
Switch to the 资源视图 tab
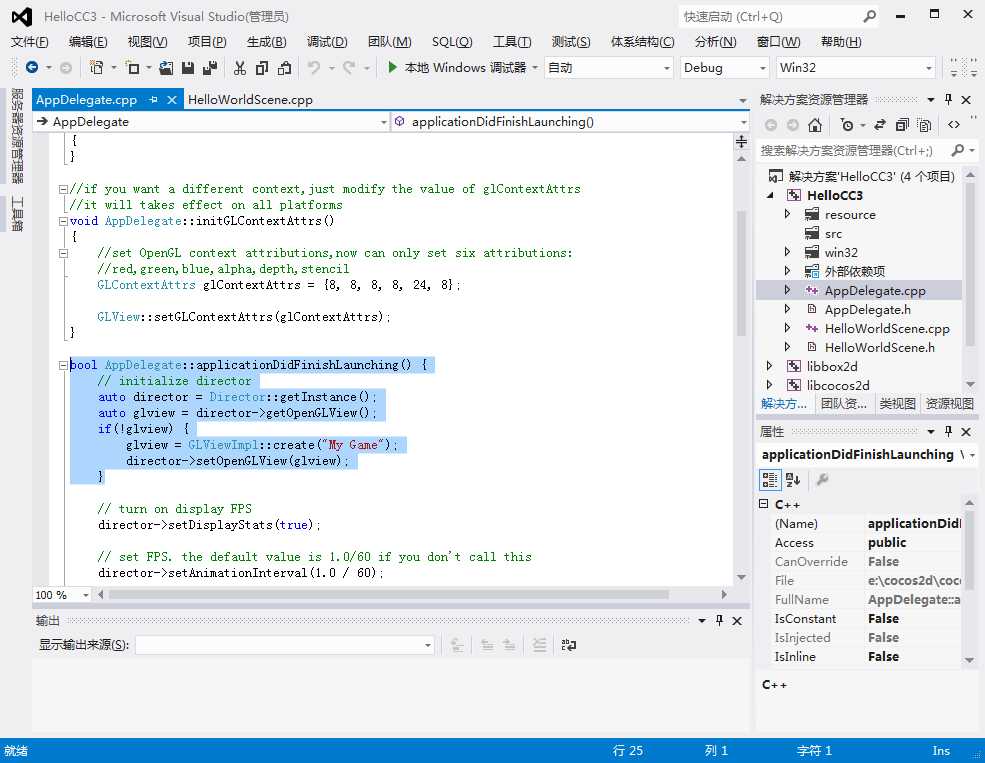(949, 404)
